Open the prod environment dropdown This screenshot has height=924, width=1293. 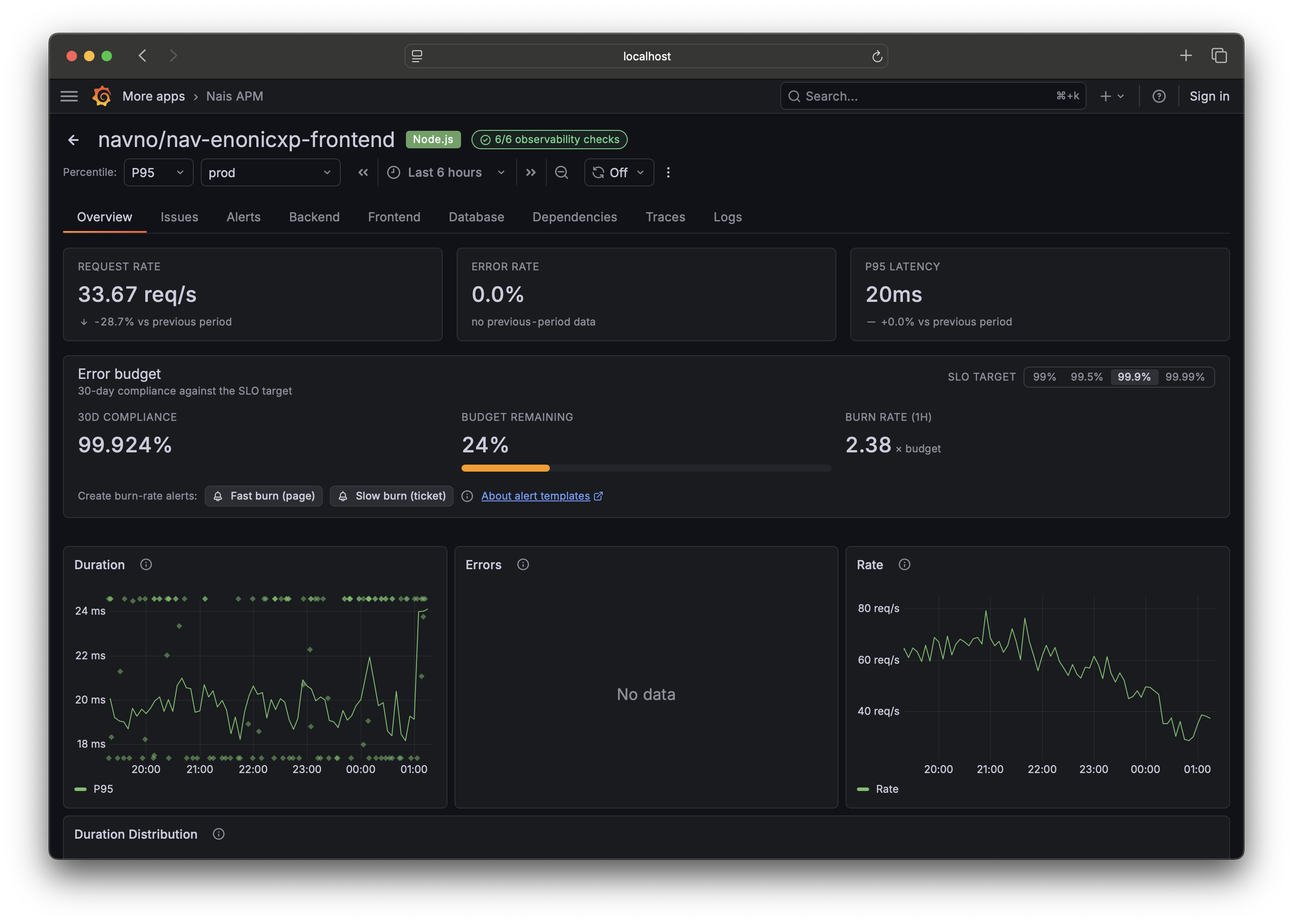click(x=270, y=172)
